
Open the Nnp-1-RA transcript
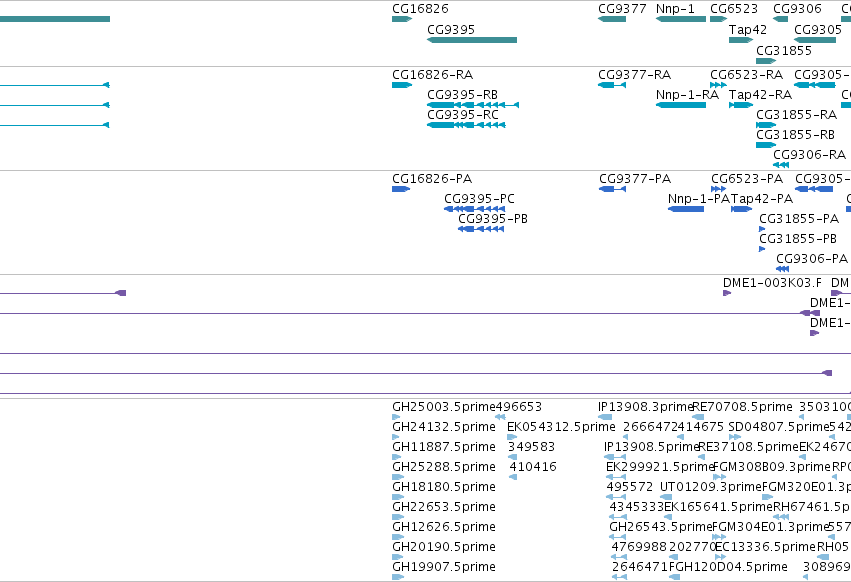pos(681,105)
